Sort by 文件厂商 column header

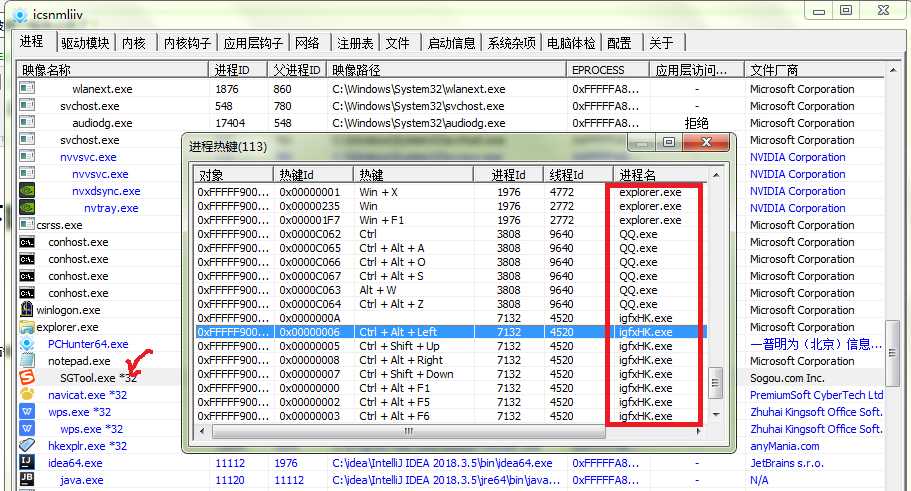(x=813, y=70)
